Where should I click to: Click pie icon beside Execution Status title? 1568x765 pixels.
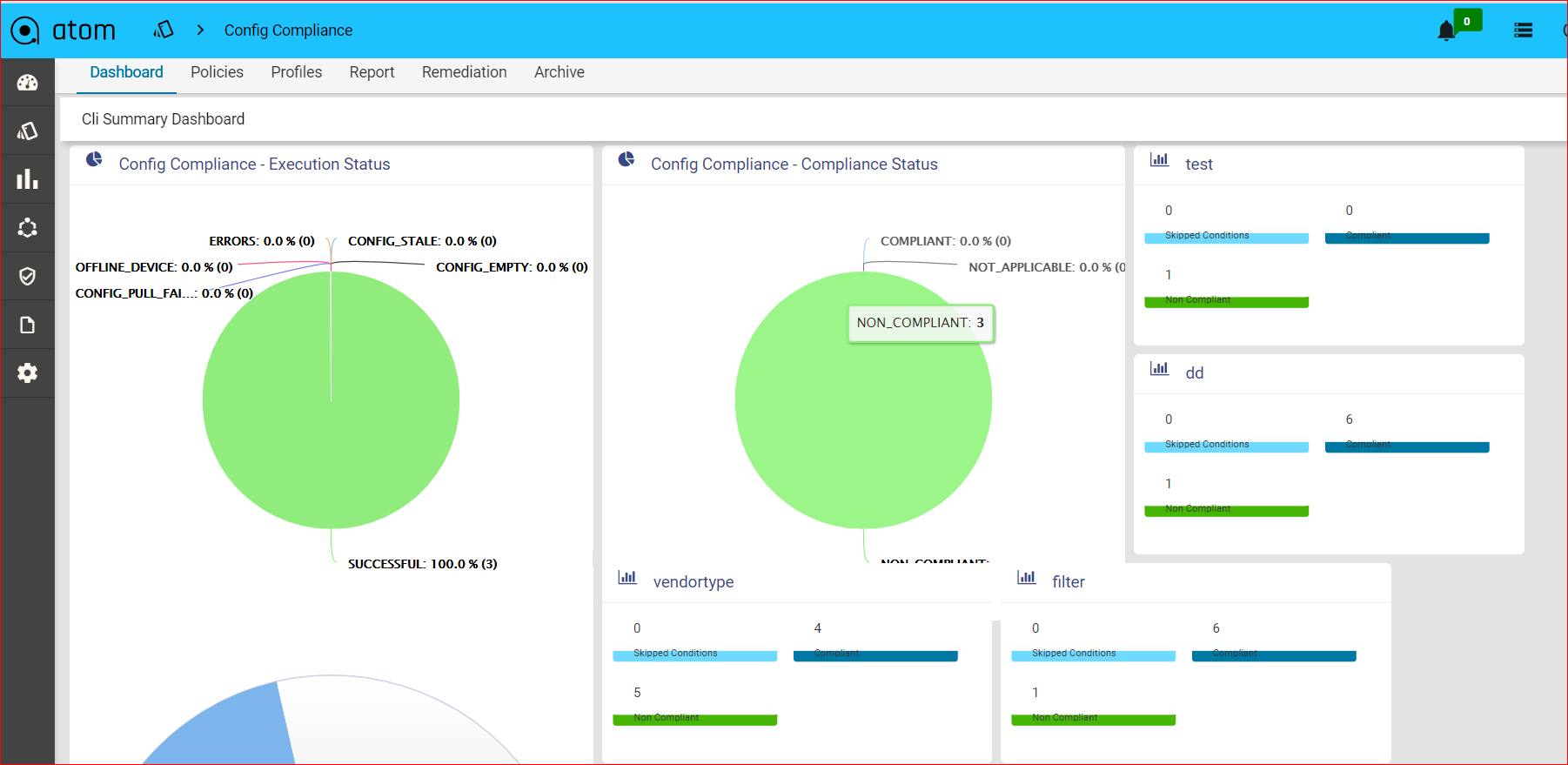point(94,160)
